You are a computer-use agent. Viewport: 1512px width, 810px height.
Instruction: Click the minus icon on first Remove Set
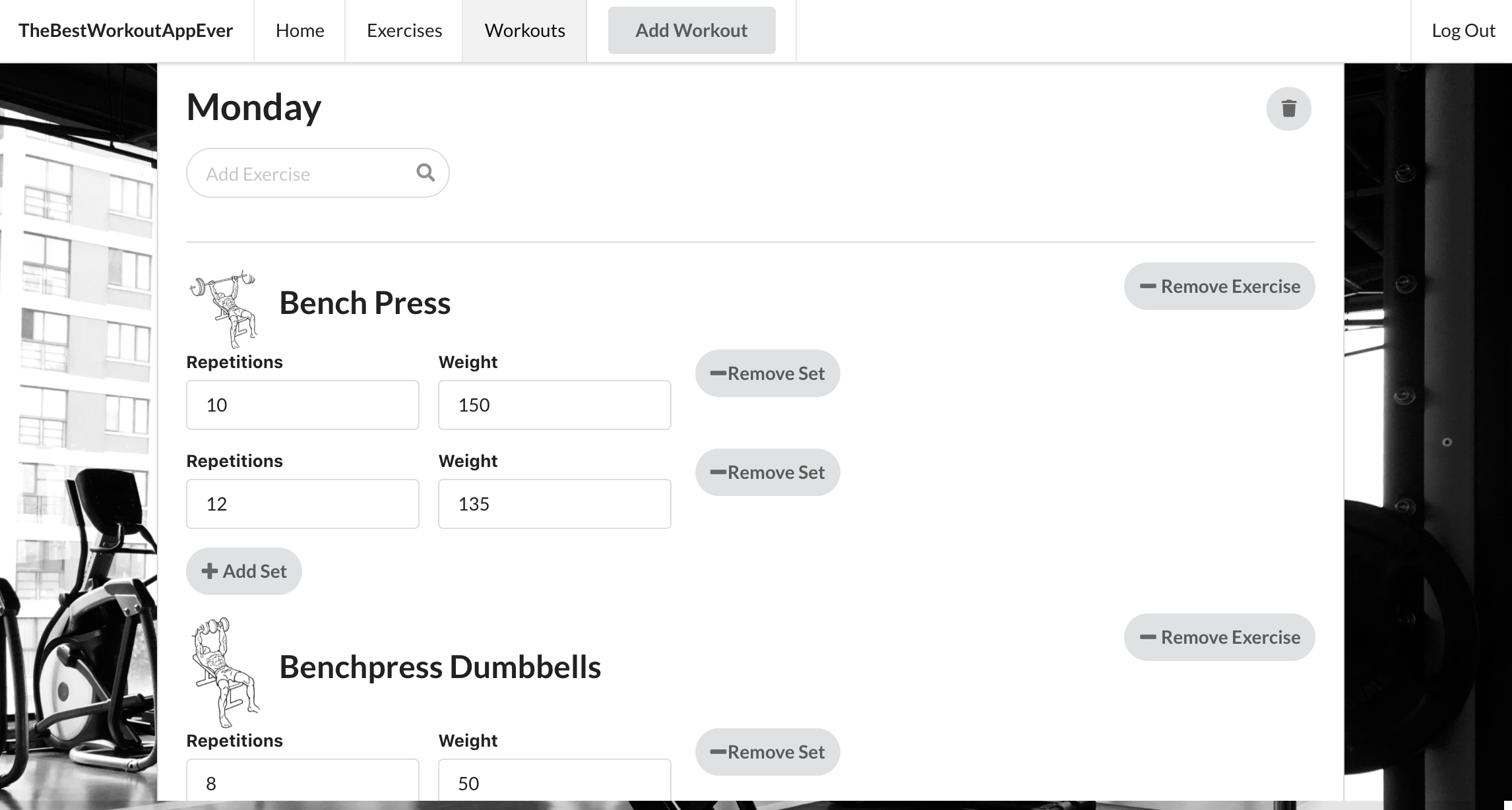click(x=717, y=373)
